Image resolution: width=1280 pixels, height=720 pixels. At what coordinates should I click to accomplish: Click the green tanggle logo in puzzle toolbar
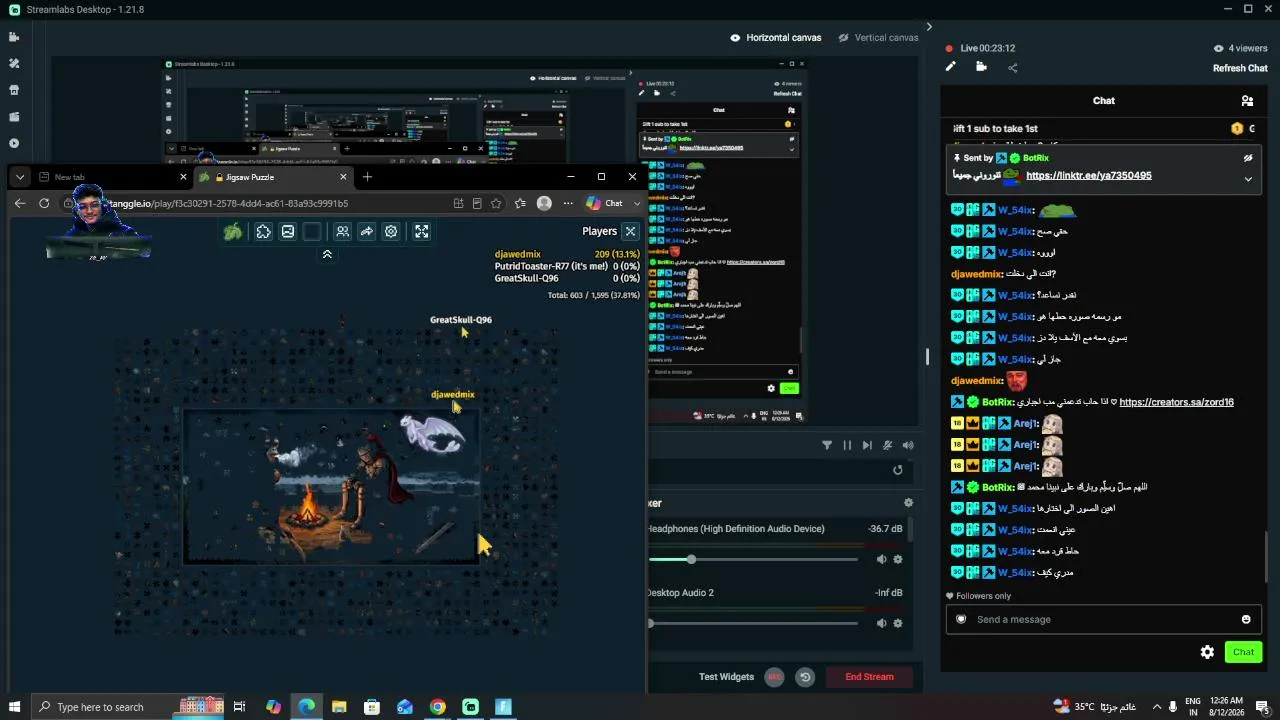(233, 232)
